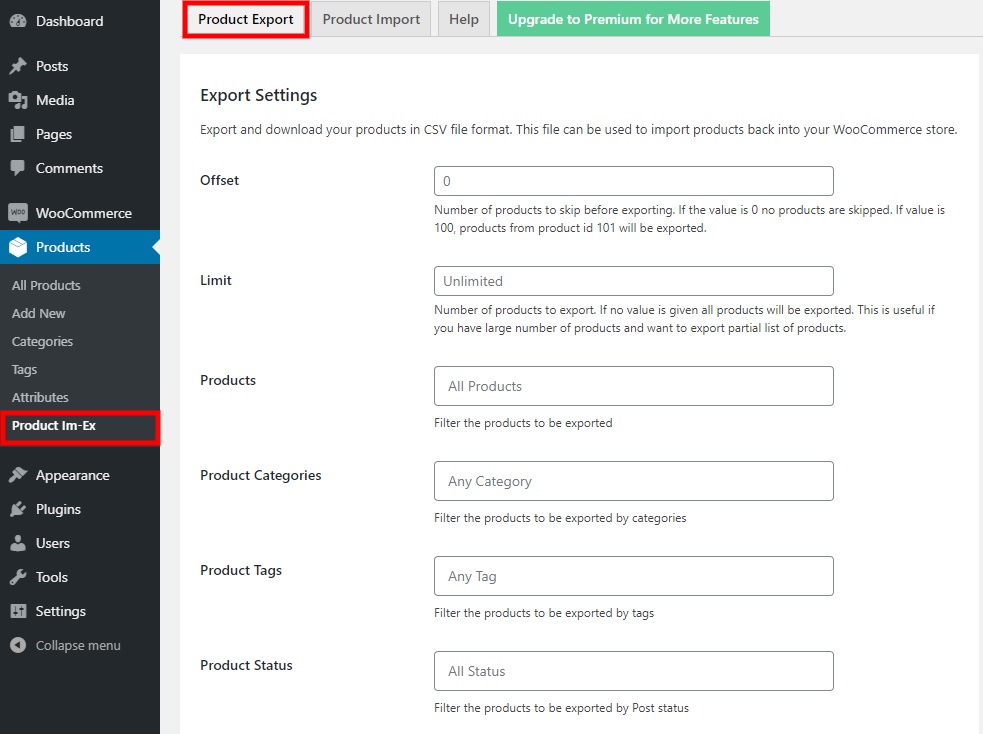Switch to the Product Import tab
Image resolution: width=983 pixels, height=734 pixels.
point(371,19)
